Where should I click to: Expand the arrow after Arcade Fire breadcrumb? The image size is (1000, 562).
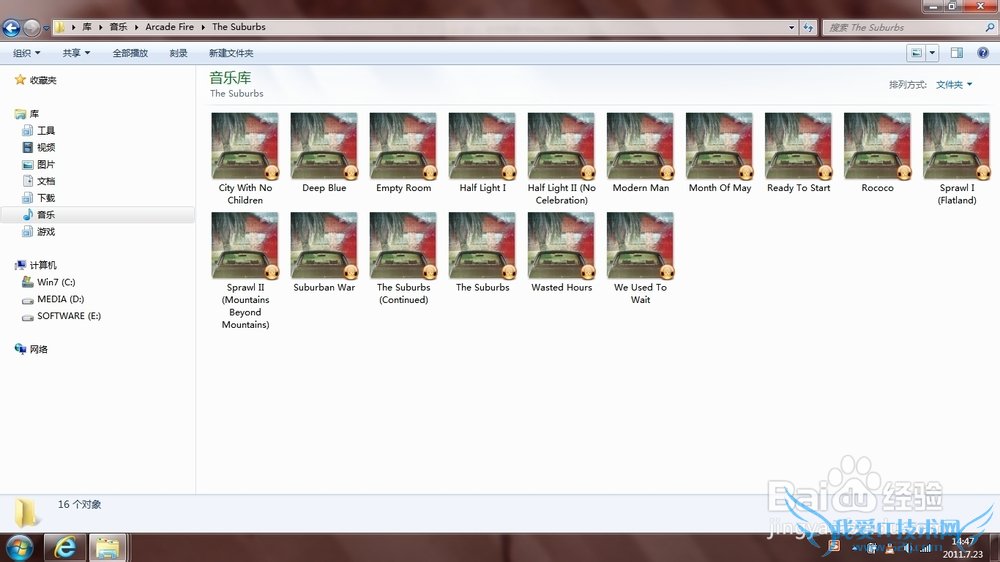(203, 27)
